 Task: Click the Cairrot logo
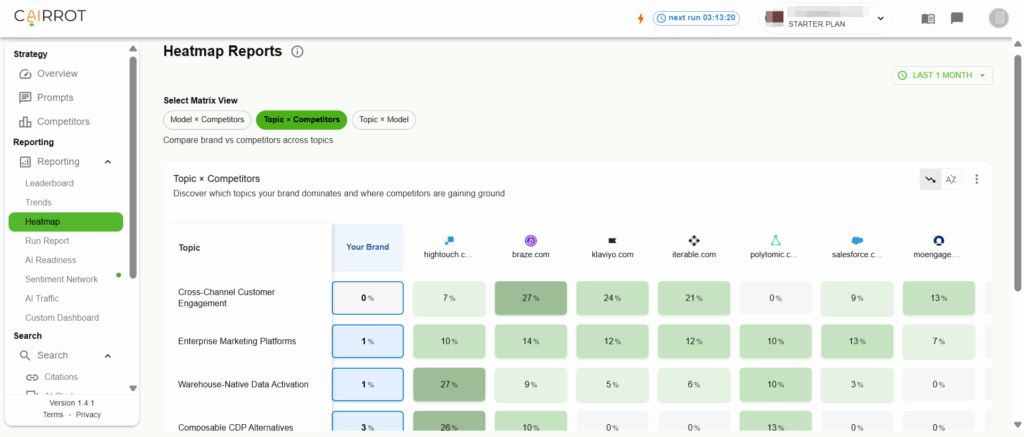click(50, 16)
